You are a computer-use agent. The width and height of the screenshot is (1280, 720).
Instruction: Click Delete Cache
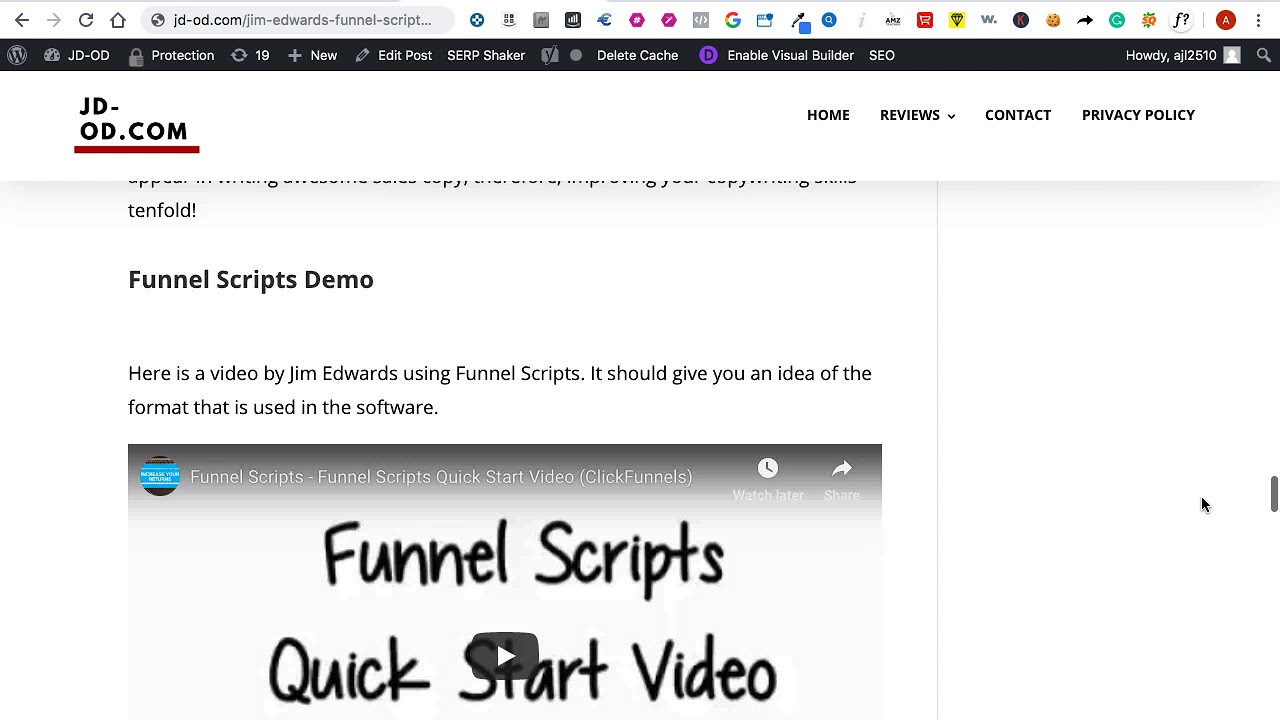[x=637, y=55]
